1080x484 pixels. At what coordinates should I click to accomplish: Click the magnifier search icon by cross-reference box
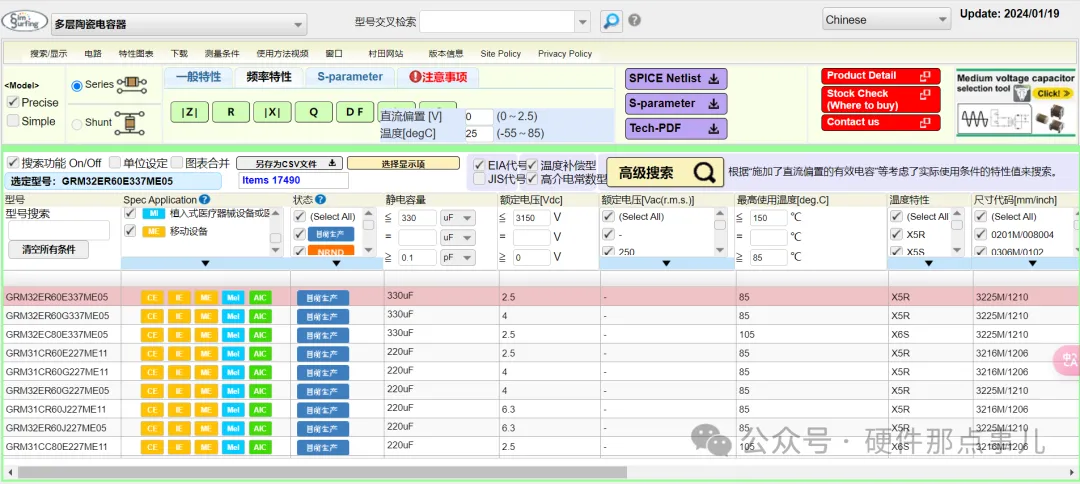click(x=611, y=21)
